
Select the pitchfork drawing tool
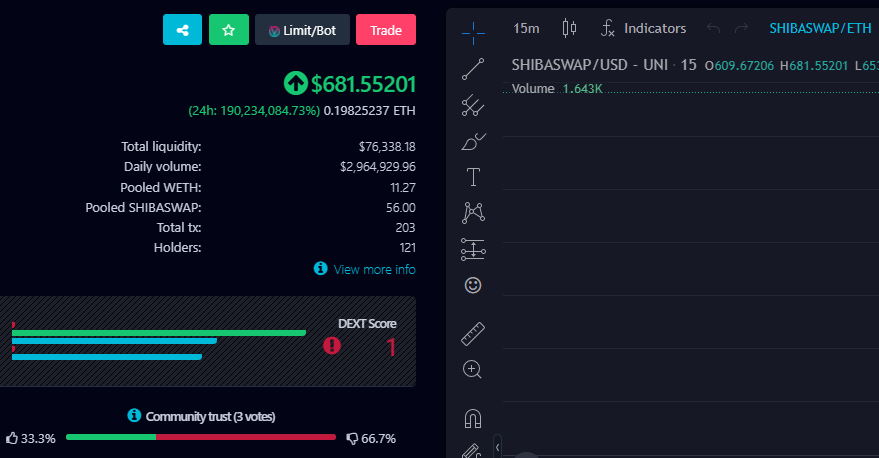point(473,105)
